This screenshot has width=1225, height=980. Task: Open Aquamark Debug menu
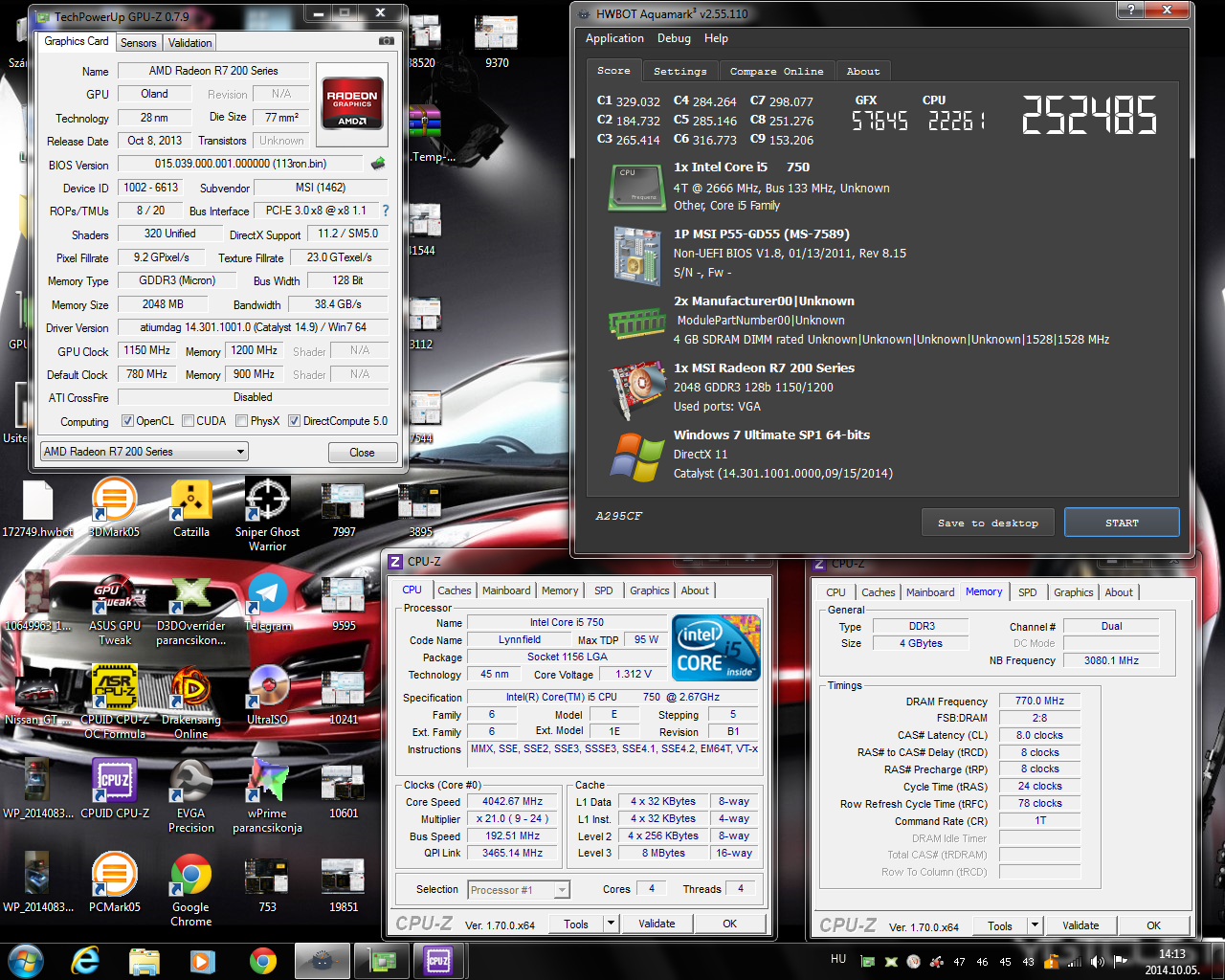674,38
